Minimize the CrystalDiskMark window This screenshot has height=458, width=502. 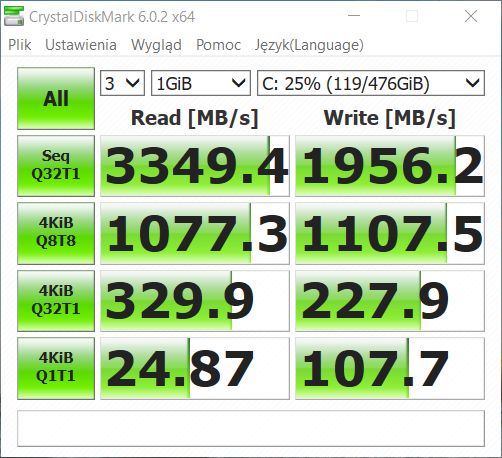point(354,16)
